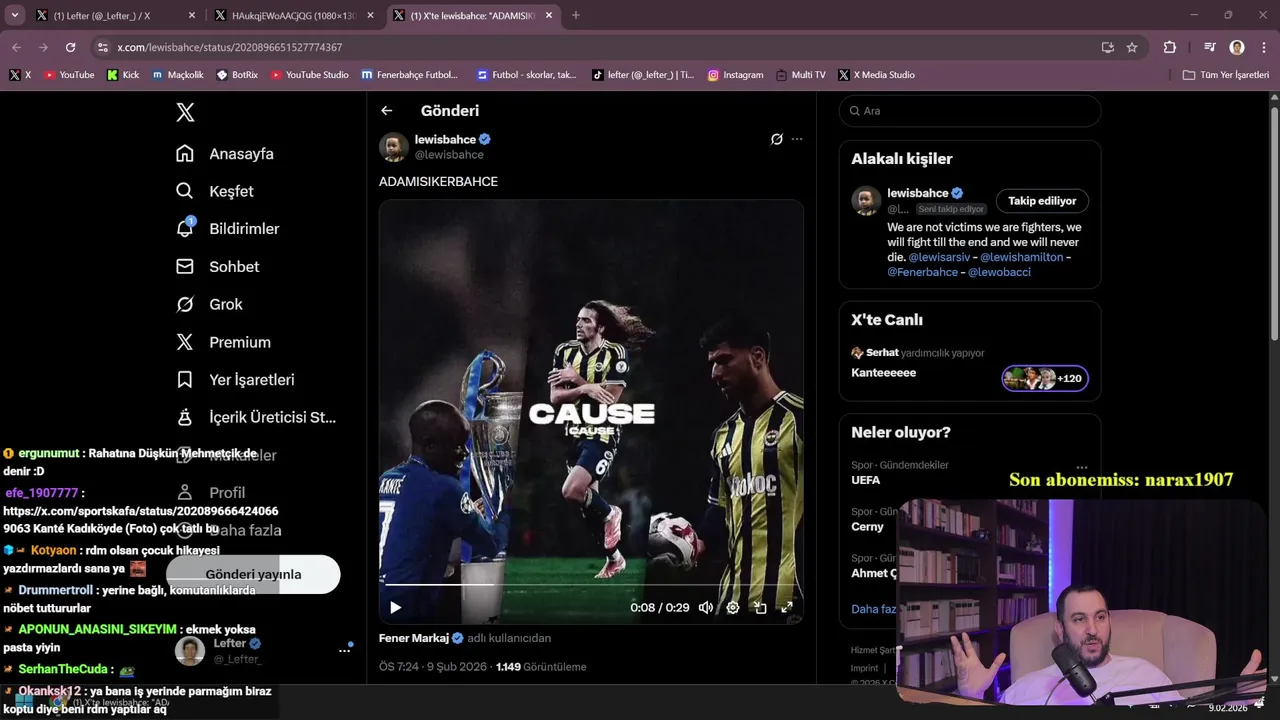Enable picture-in-picture for the video
Image resolution: width=1280 pixels, height=720 pixels.
[x=760, y=607]
